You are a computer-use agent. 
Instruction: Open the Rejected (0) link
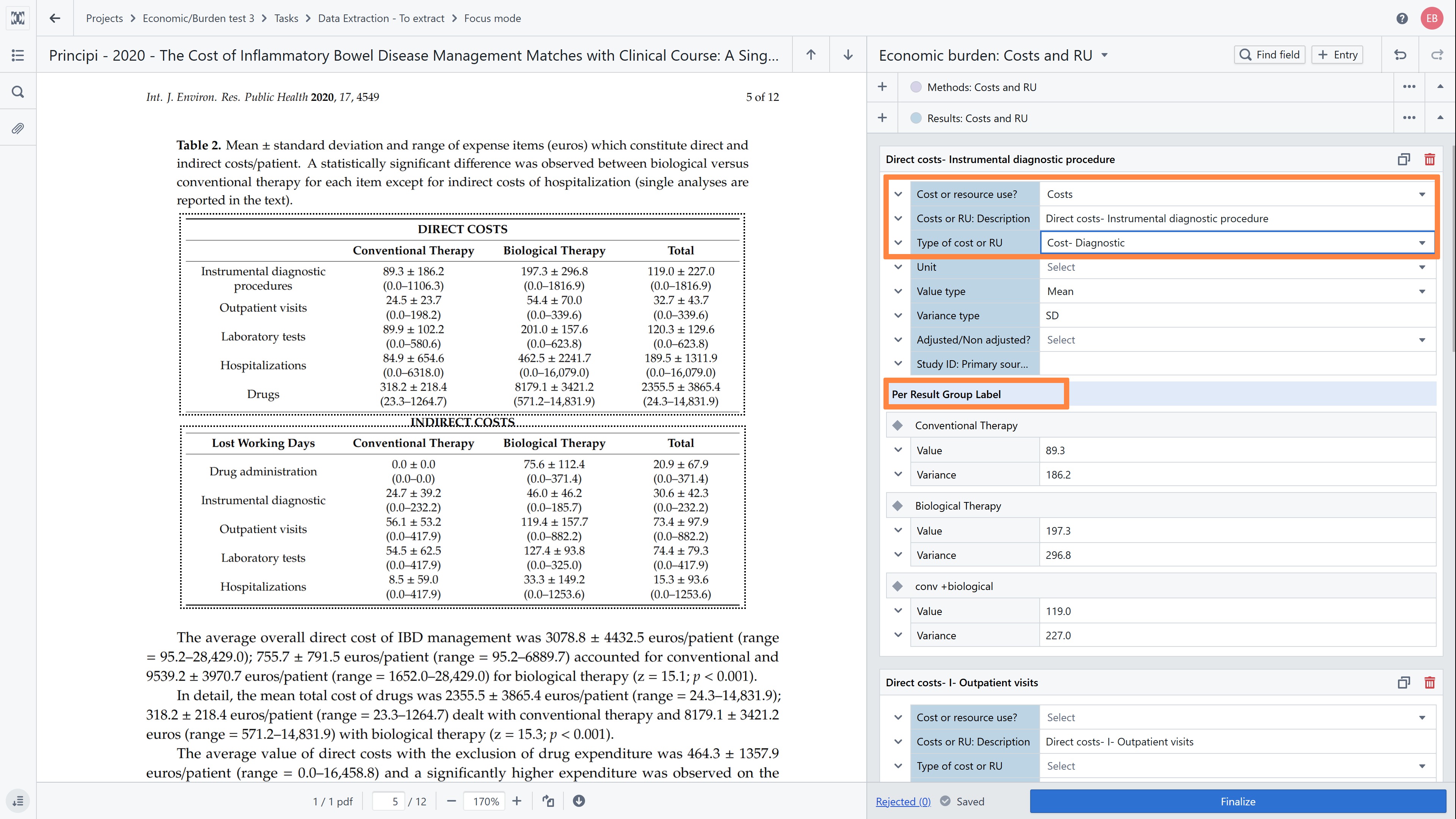(903, 802)
